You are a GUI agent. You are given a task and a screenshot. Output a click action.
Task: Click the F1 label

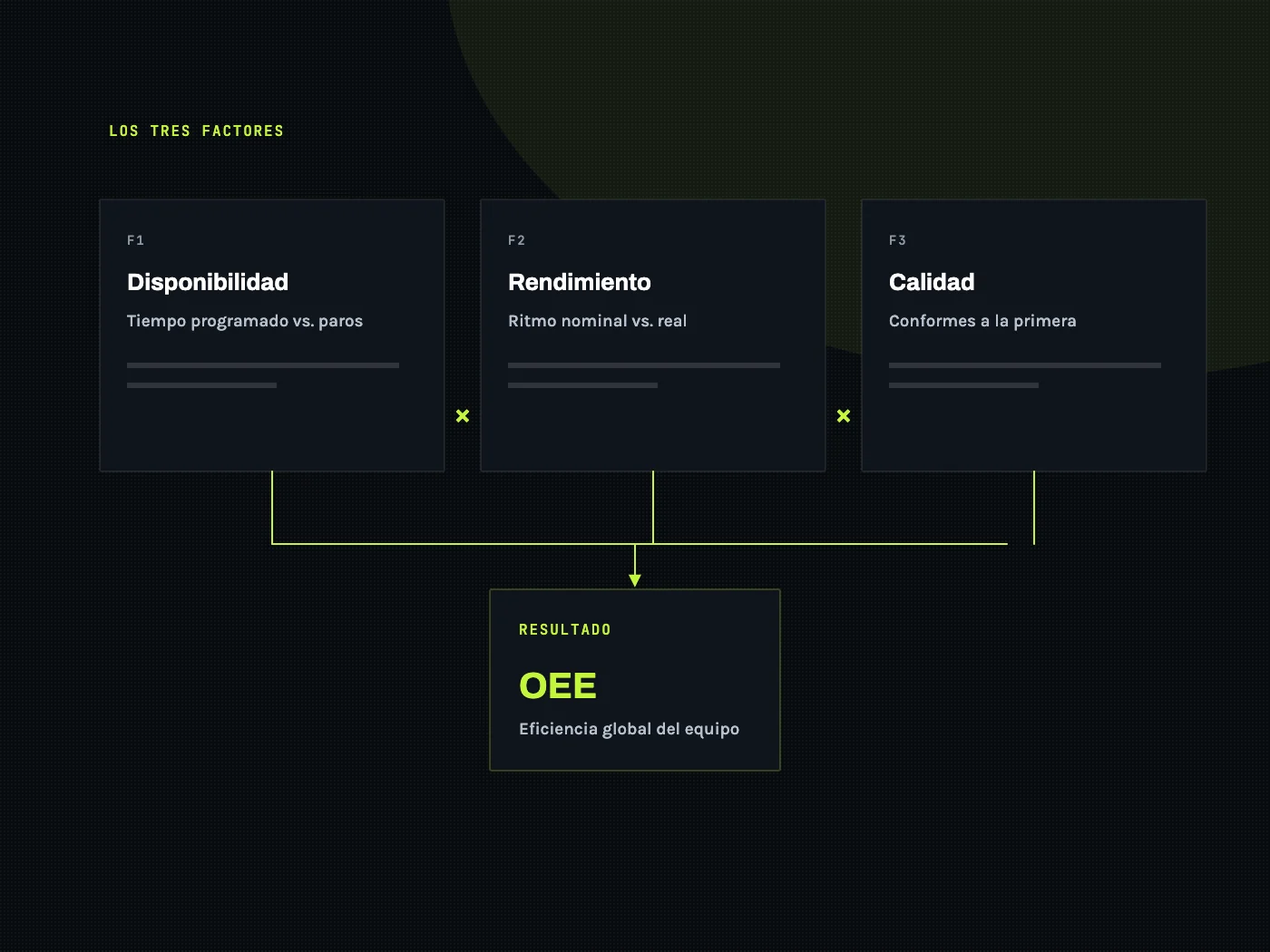(x=135, y=240)
